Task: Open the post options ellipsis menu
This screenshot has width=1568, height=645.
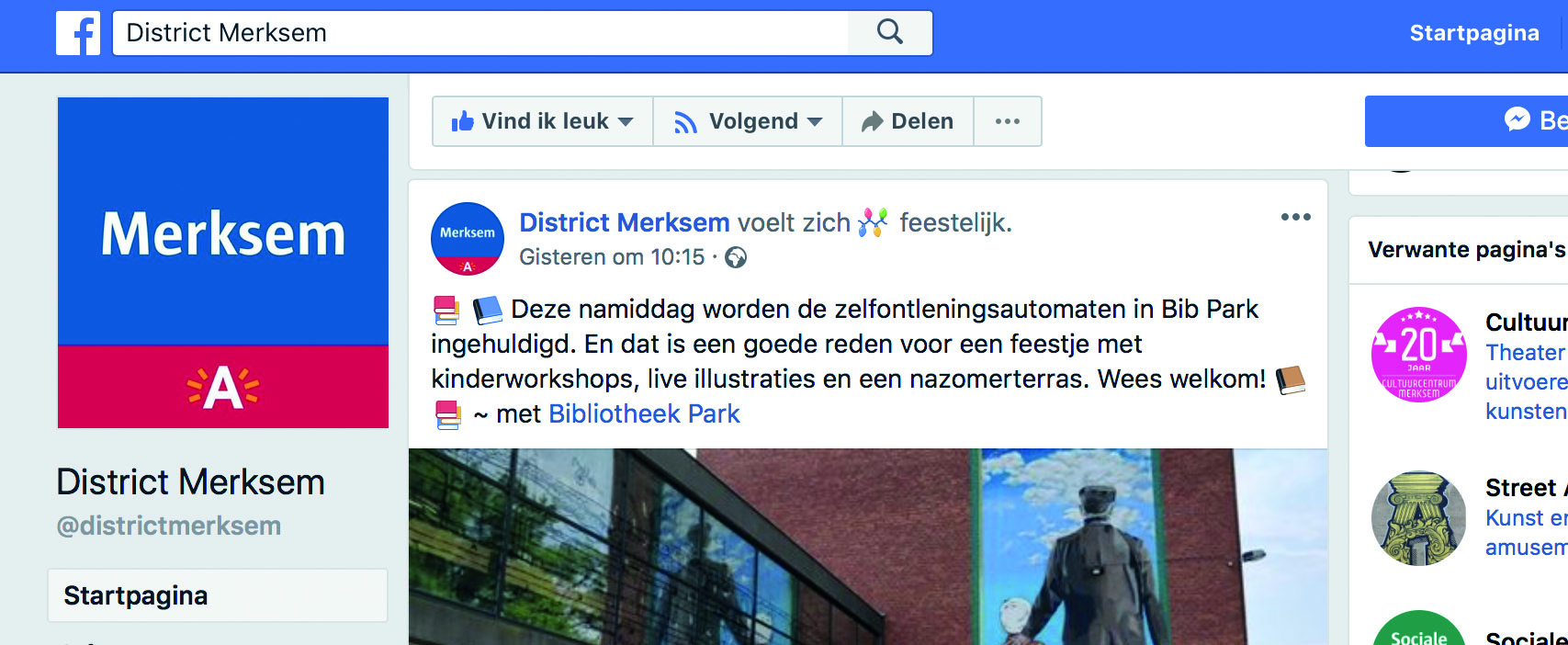Action: coord(1296,217)
